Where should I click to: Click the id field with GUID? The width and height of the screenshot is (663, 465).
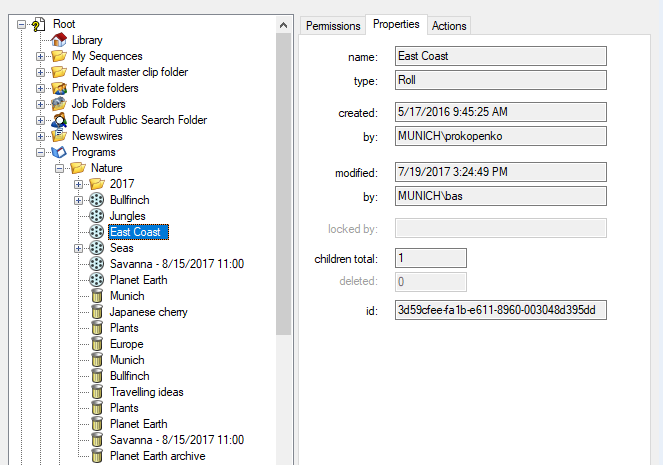(x=501, y=310)
